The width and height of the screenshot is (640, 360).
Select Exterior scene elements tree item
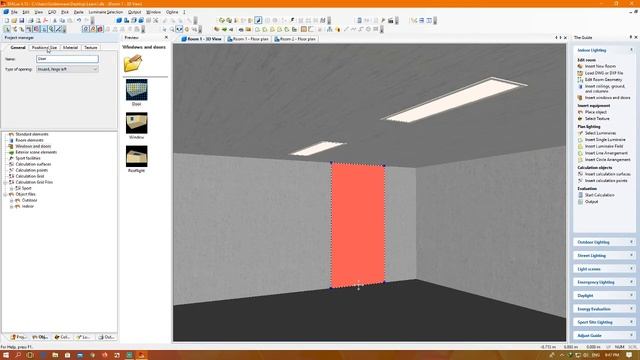[36, 152]
